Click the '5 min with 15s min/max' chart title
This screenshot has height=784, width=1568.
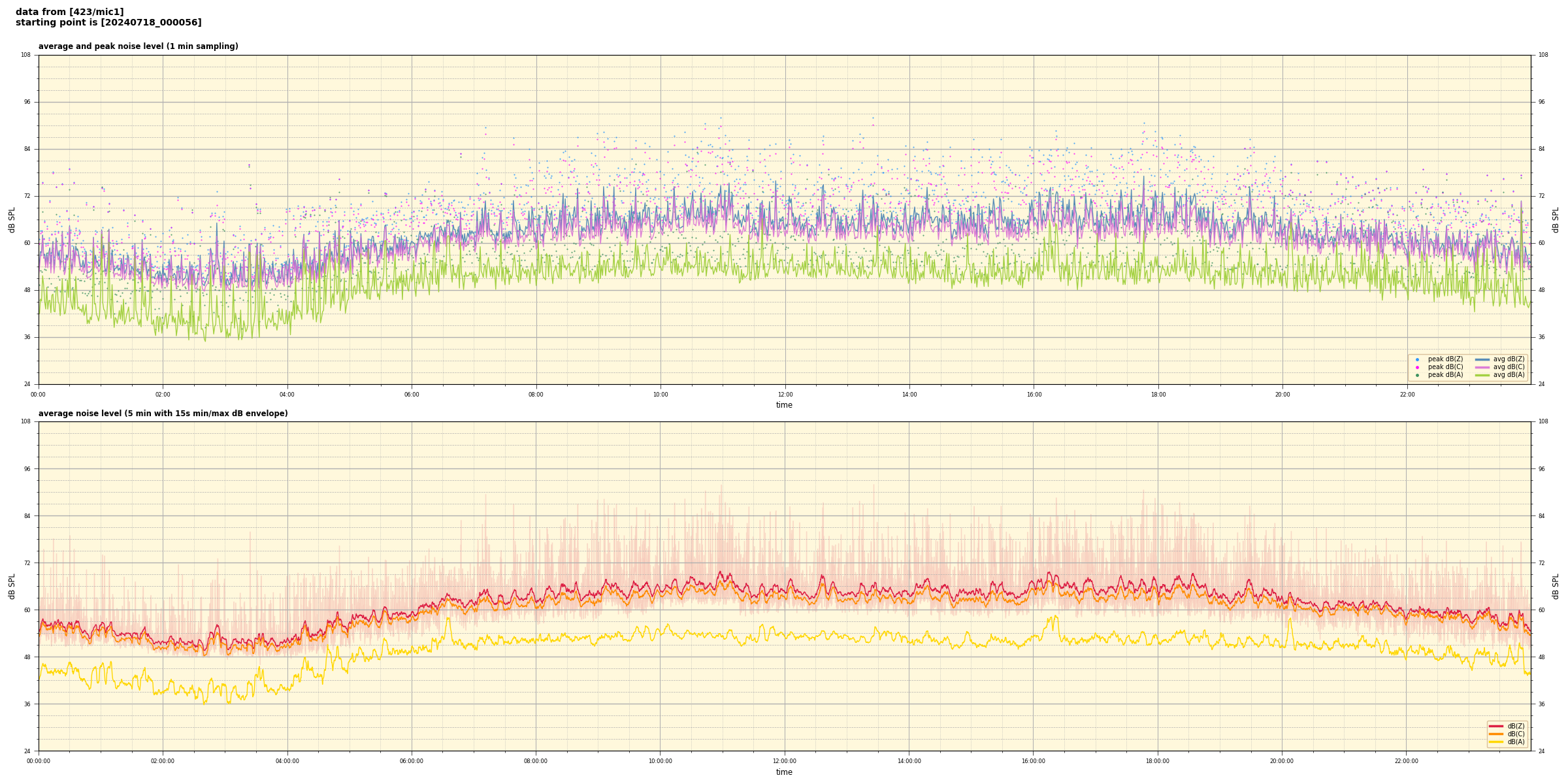[x=163, y=414]
